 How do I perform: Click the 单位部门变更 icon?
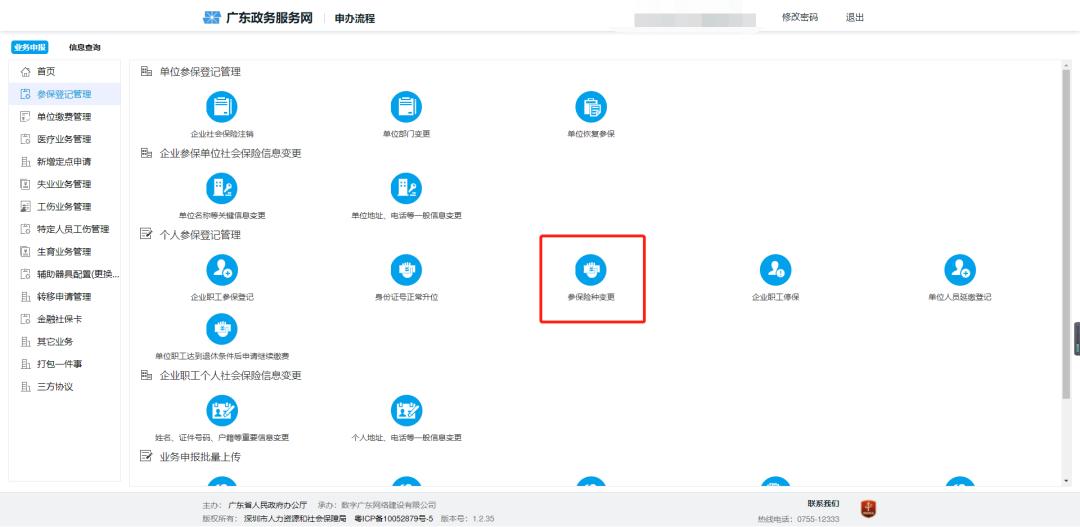(x=405, y=107)
